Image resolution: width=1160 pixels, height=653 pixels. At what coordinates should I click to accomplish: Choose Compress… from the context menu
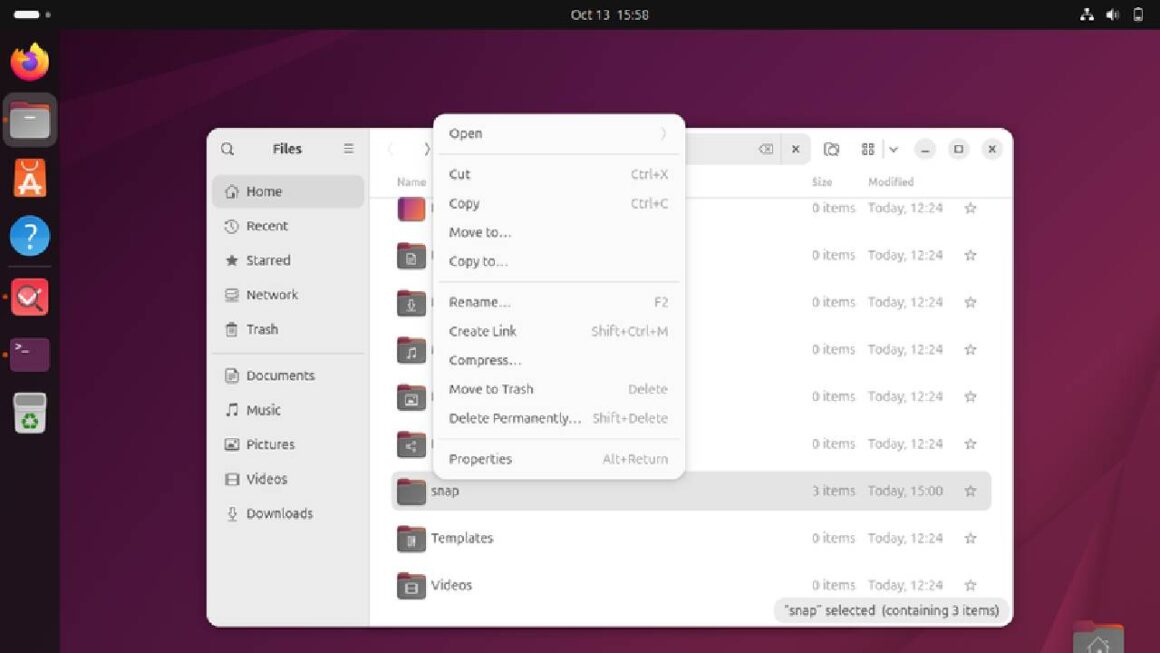(x=559, y=360)
